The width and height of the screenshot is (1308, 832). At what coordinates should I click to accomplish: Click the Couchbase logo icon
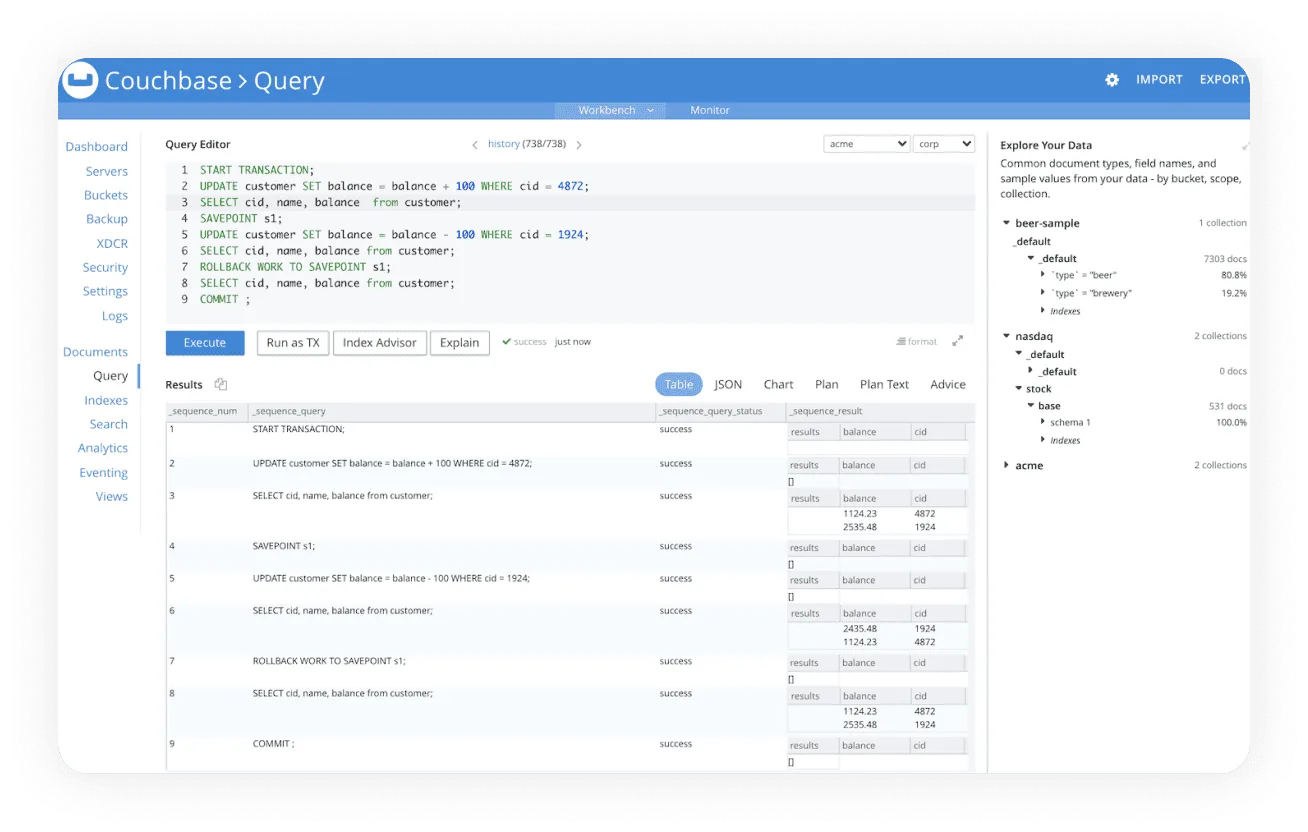click(x=79, y=80)
